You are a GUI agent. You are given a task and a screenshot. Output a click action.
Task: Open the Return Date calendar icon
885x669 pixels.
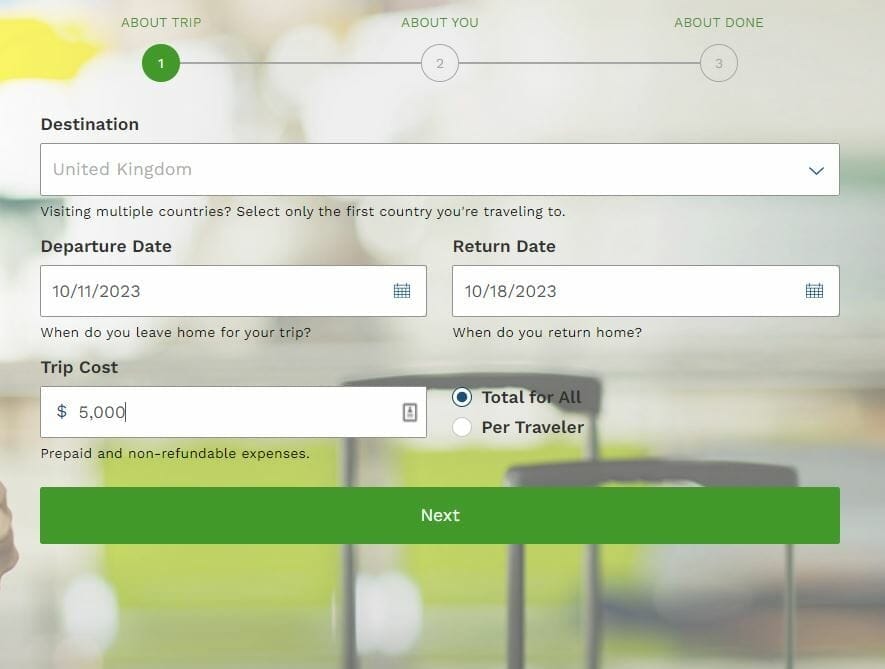814,291
